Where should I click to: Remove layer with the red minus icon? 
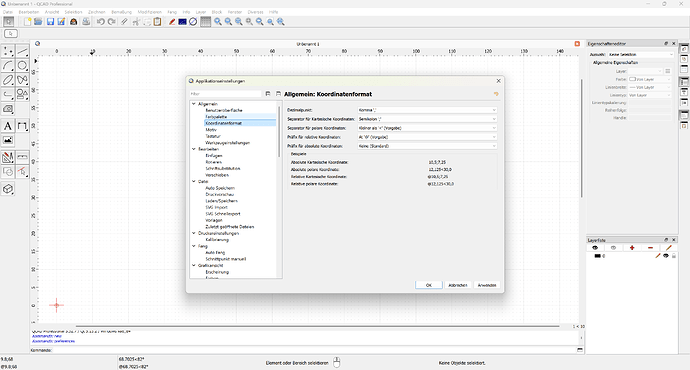click(650, 248)
